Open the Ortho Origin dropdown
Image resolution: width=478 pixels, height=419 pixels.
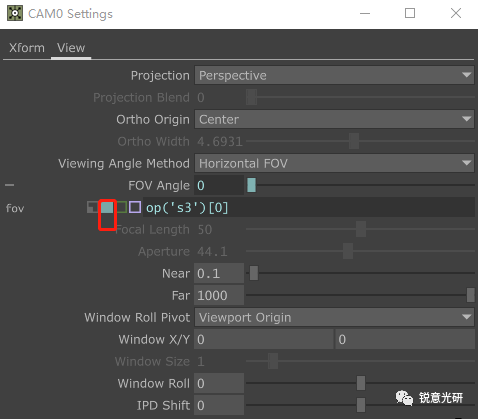334,119
